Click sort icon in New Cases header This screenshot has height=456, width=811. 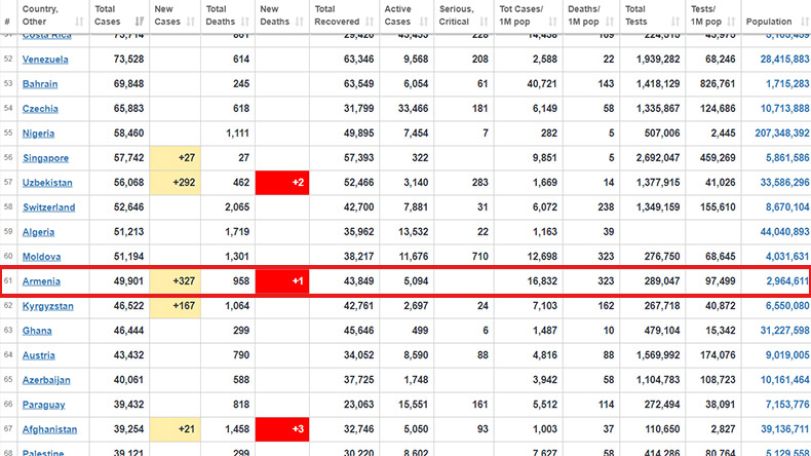coord(190,22)
